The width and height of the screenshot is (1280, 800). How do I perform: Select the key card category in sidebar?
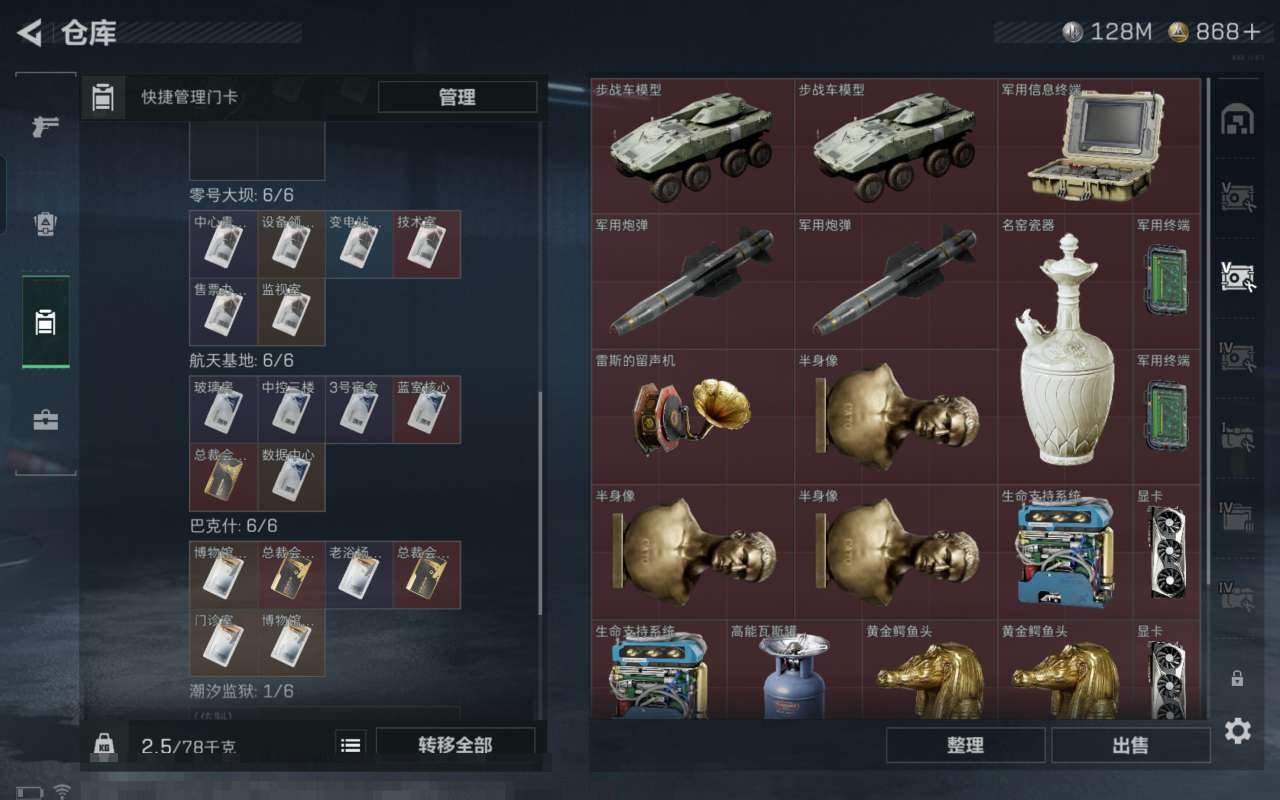point(45,322)
